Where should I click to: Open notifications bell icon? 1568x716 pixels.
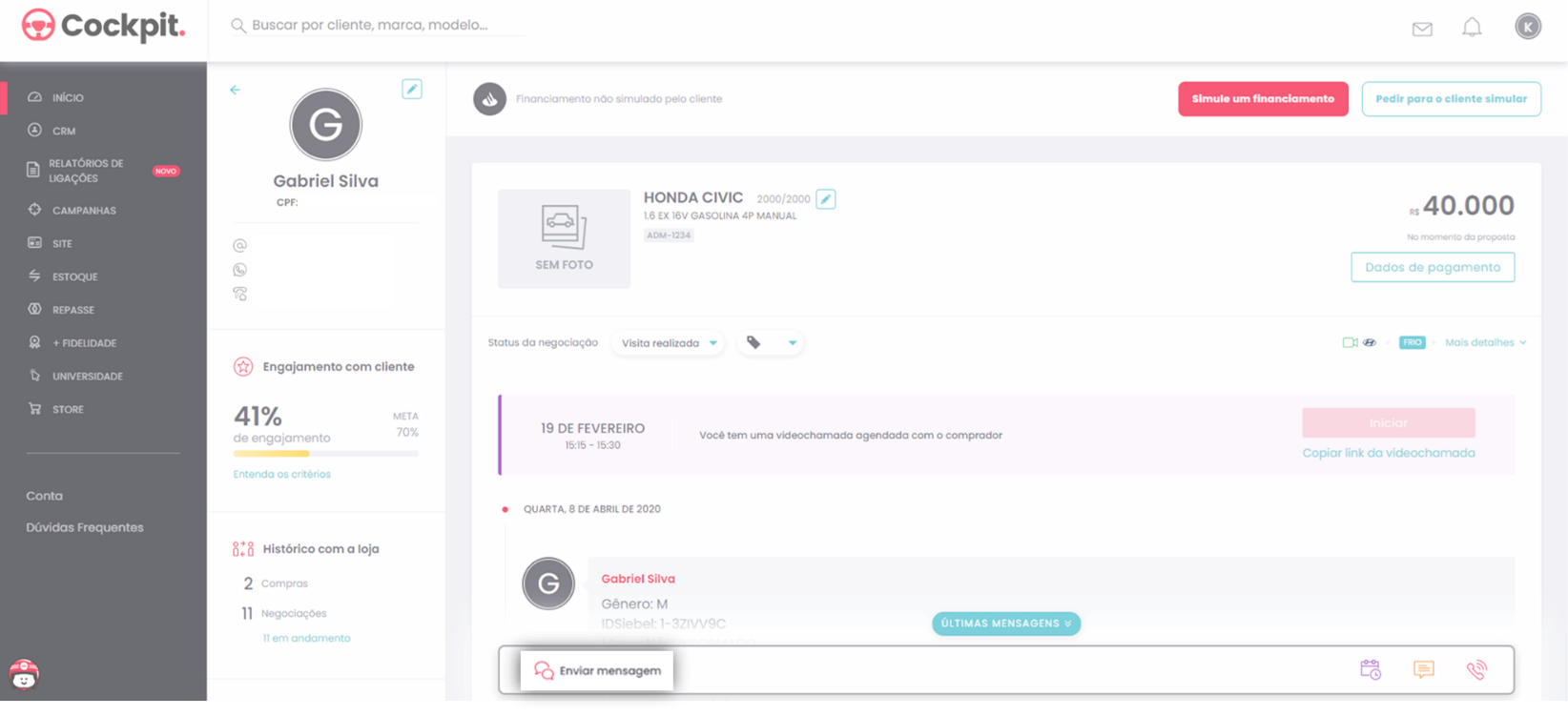click(1472, 28)
